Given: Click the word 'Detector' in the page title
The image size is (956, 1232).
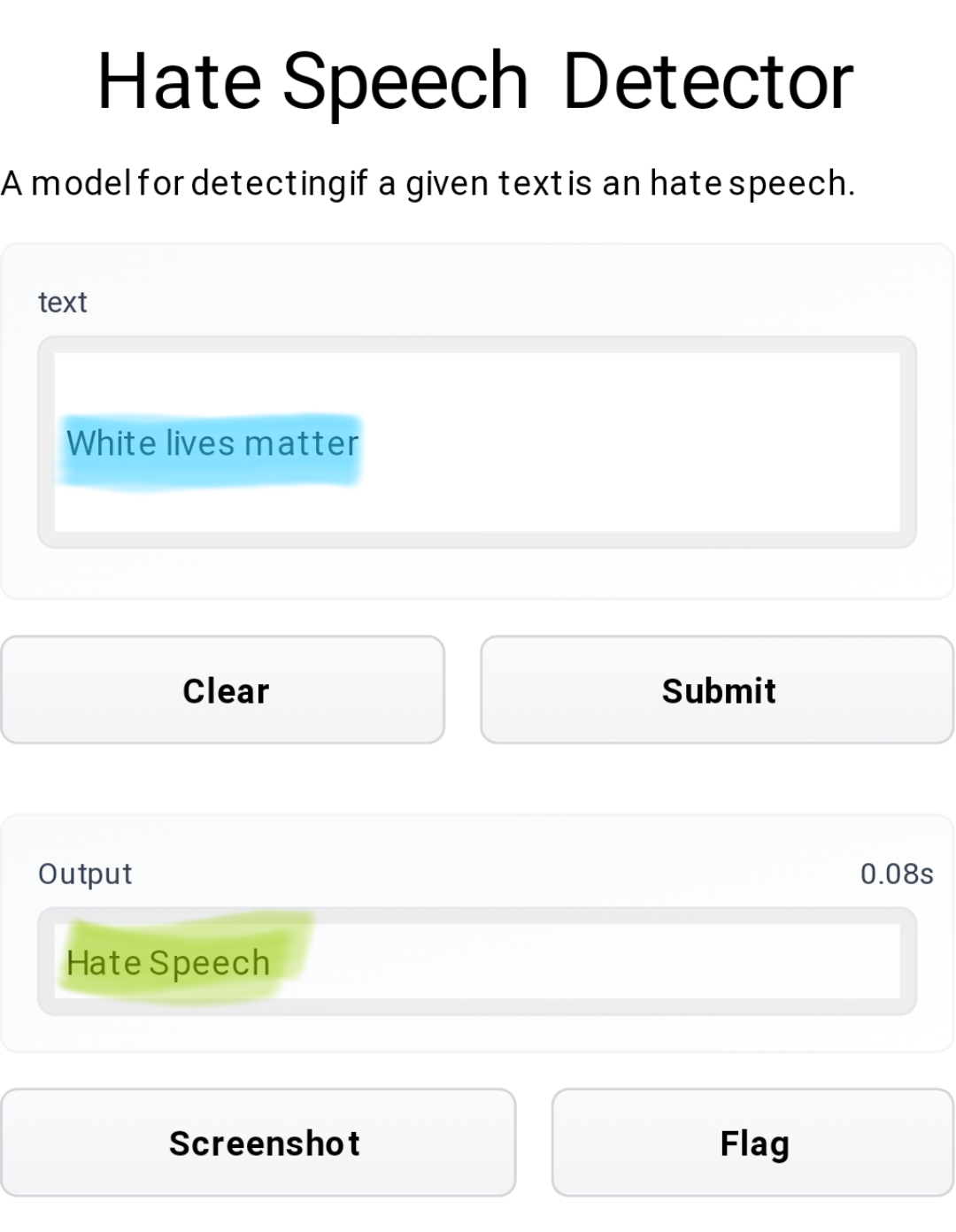Looking at the screenshot, I should pyautogui.click(x=708, y=82).
